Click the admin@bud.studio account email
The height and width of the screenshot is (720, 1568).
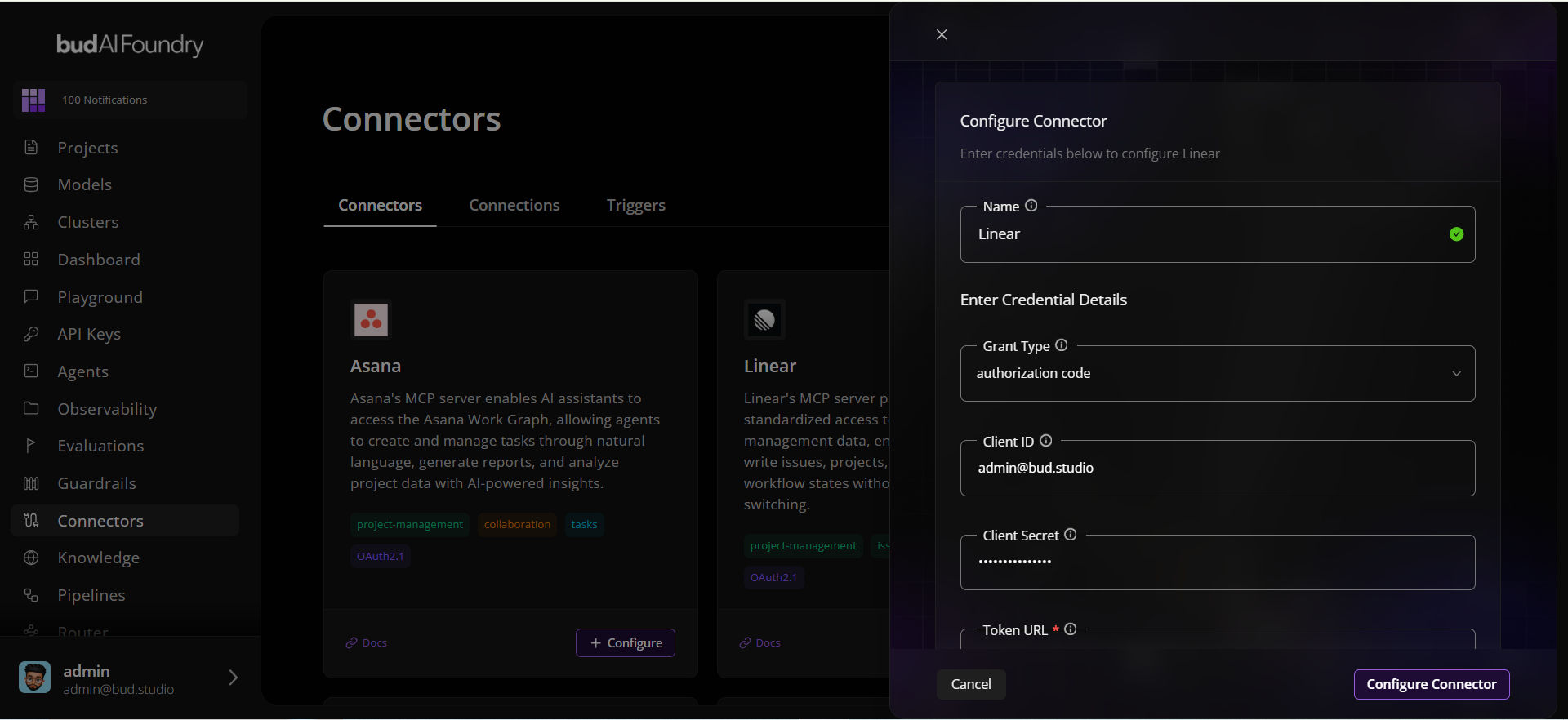tap(119, 690)
